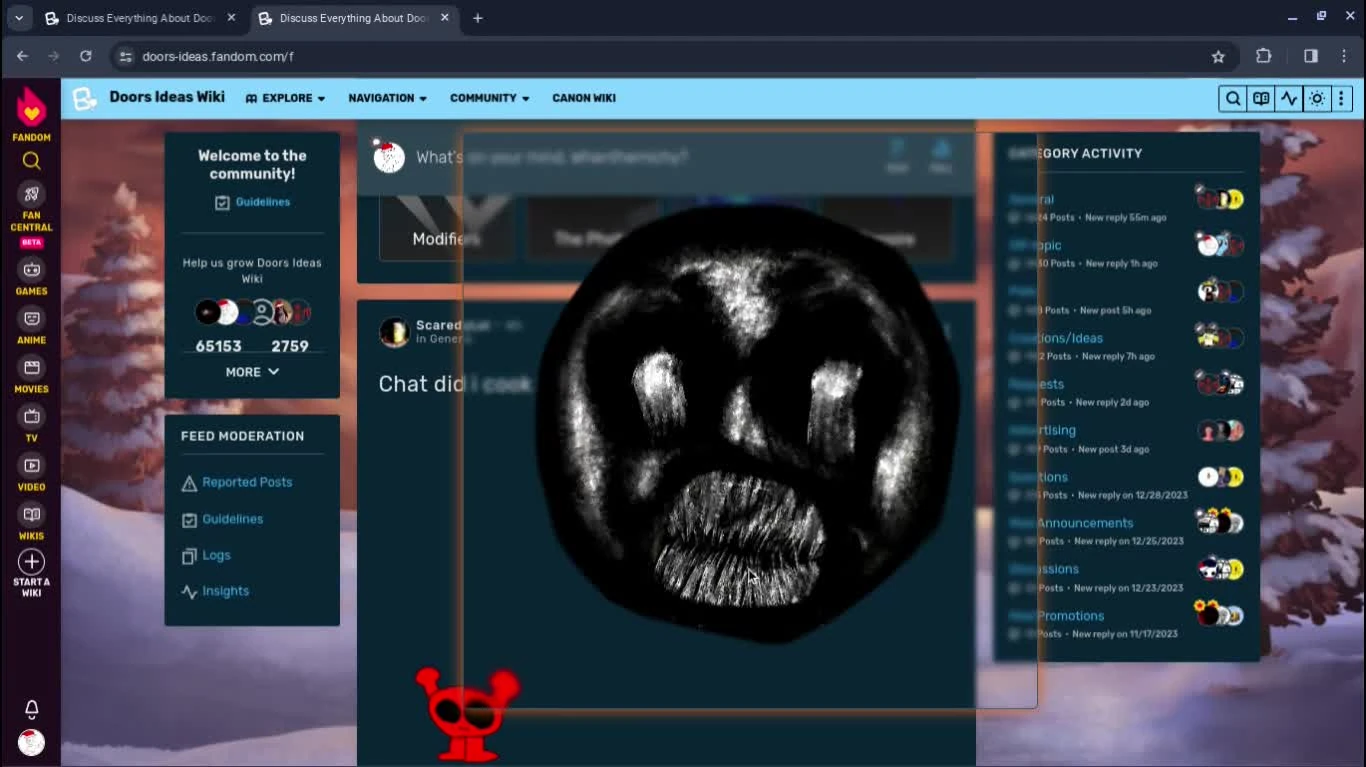Toggle the browser side panel
The width and height of the screenshot is (1366, 767).
click(1311, 57)
